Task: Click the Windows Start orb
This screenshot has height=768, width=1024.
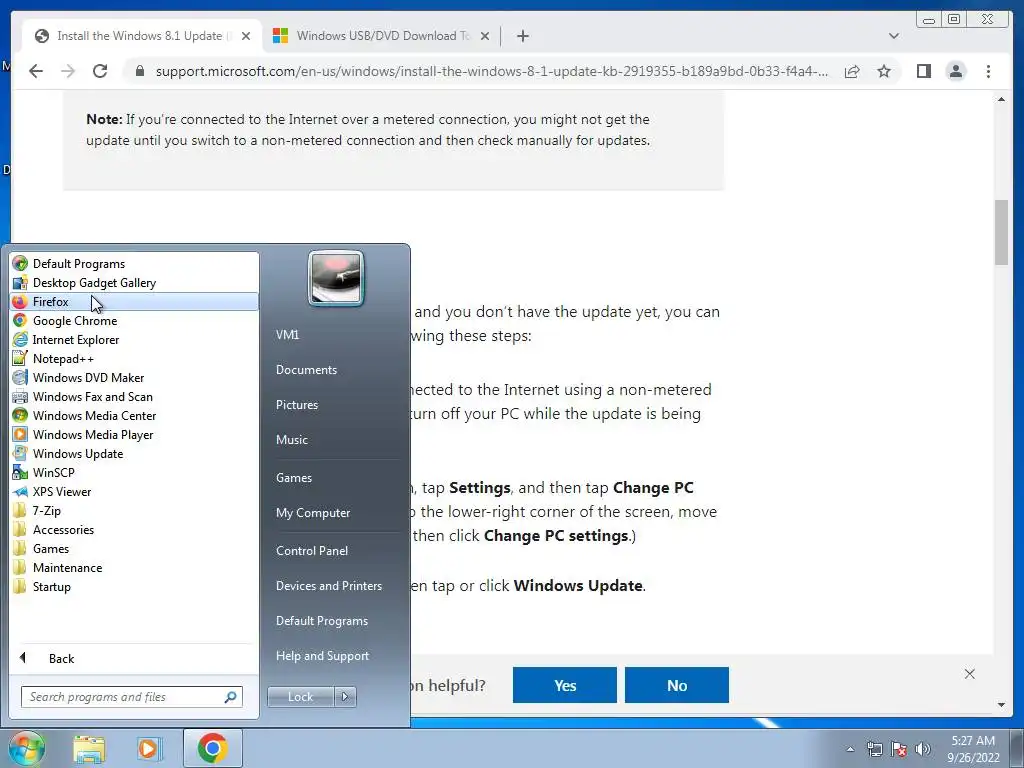Action: pyautogui.click(x=27, y=748)
